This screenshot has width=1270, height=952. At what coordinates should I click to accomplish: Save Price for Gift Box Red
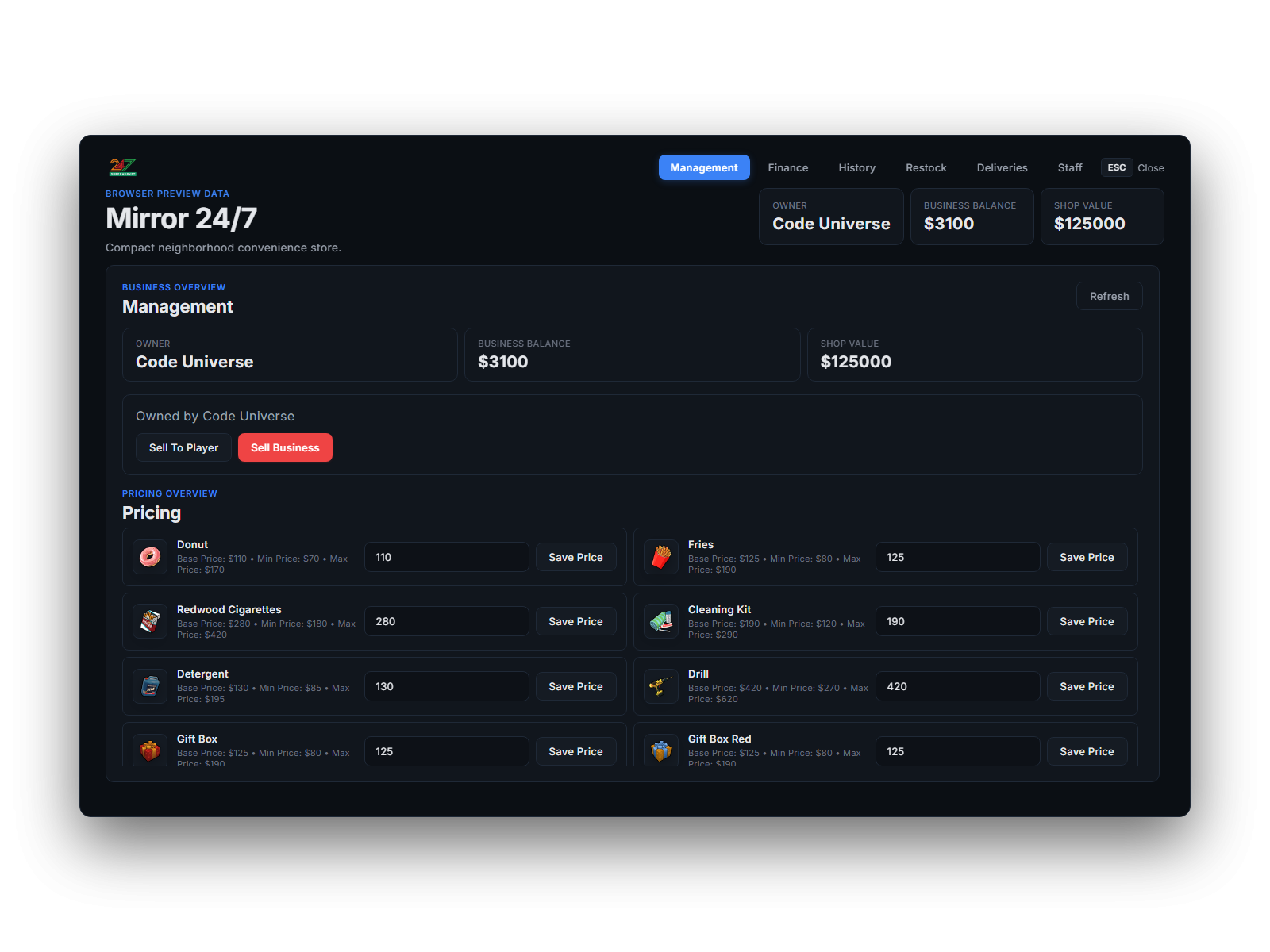1087,751
